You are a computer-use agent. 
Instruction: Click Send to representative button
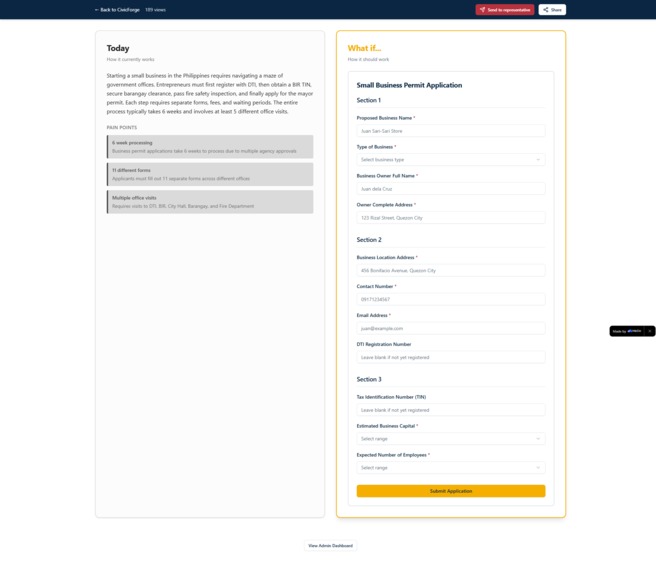click(x=505, y=10)
